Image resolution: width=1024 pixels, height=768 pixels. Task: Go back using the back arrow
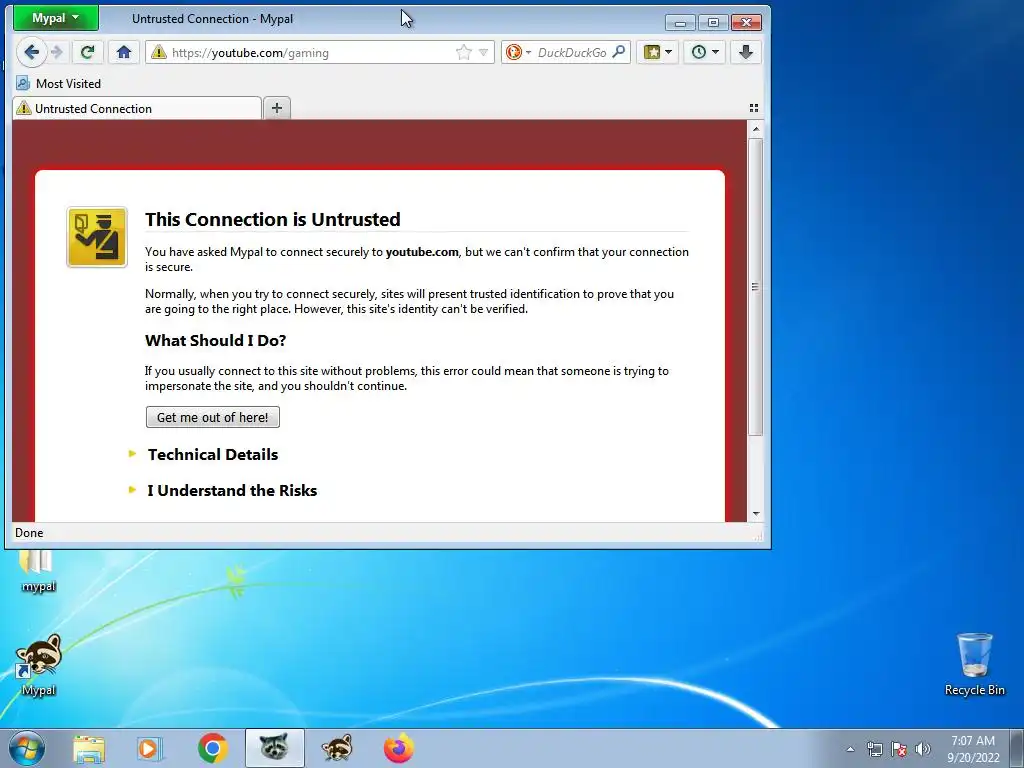pos(31,52)
